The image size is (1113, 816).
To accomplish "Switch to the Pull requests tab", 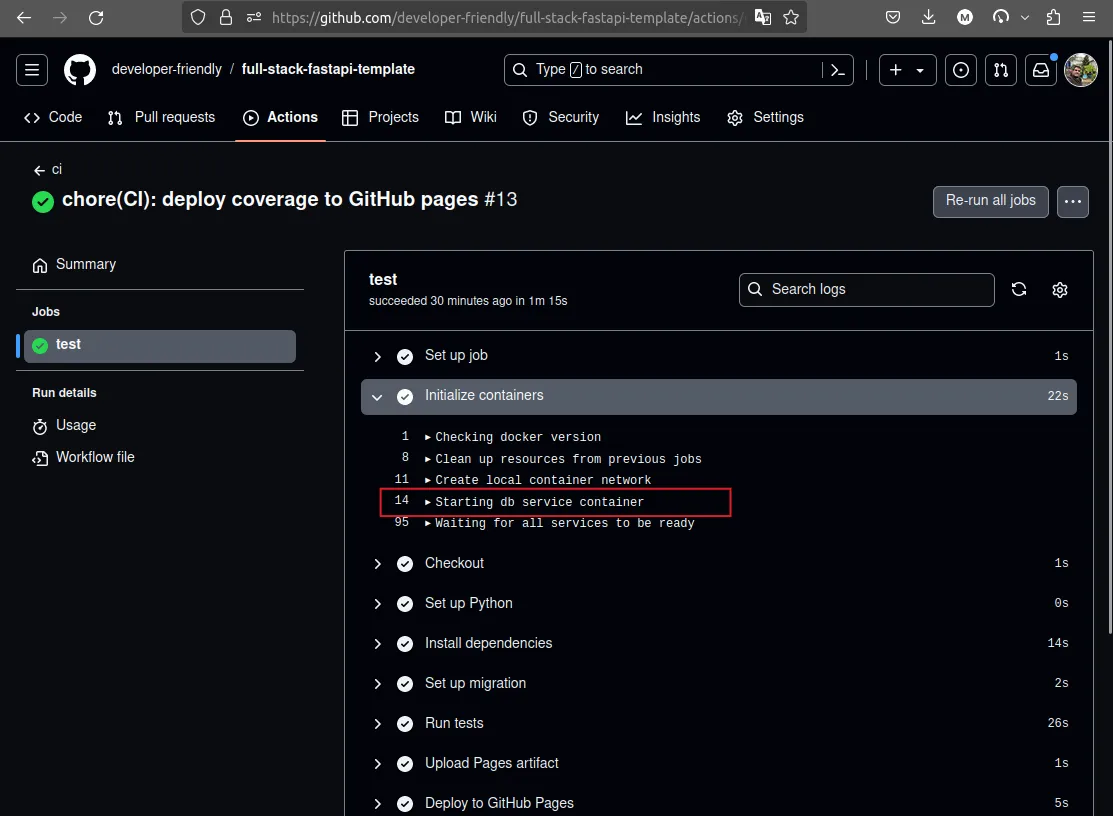I will [162, 117].
